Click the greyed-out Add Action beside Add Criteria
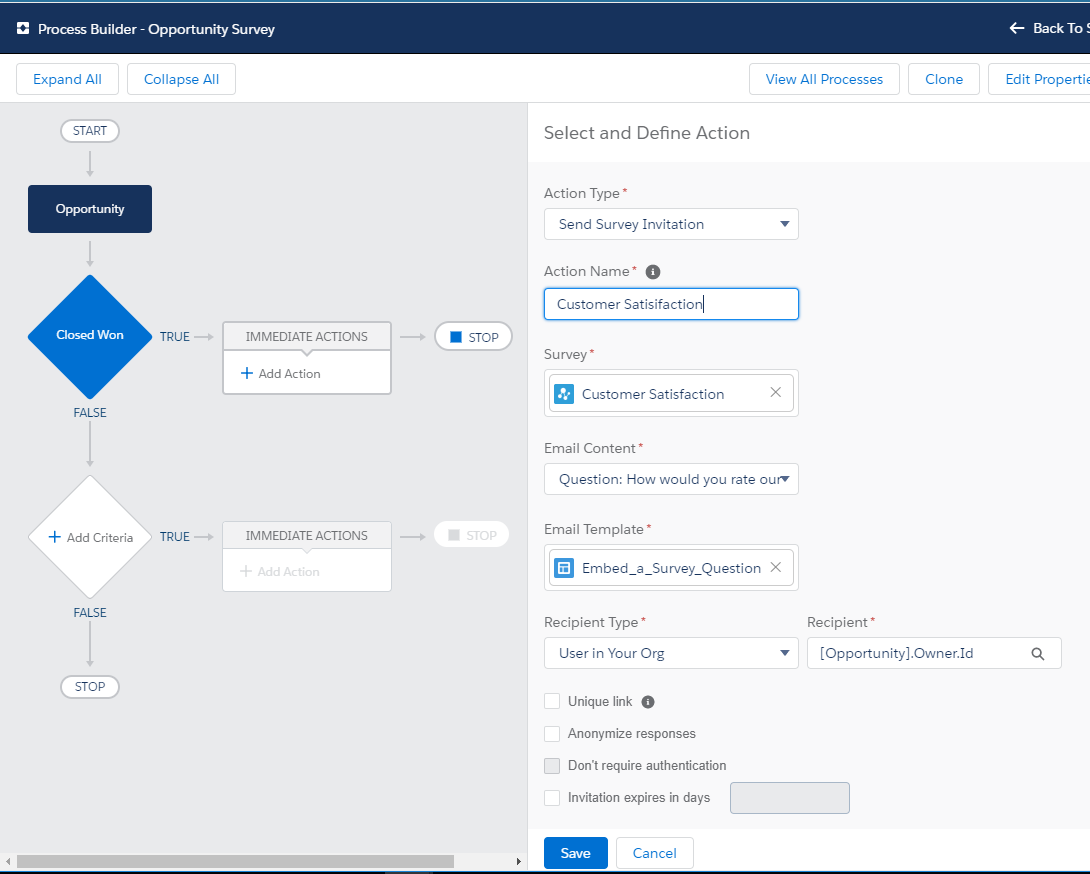Viewport: 1090px width, 874px height. tap(280, 572)
